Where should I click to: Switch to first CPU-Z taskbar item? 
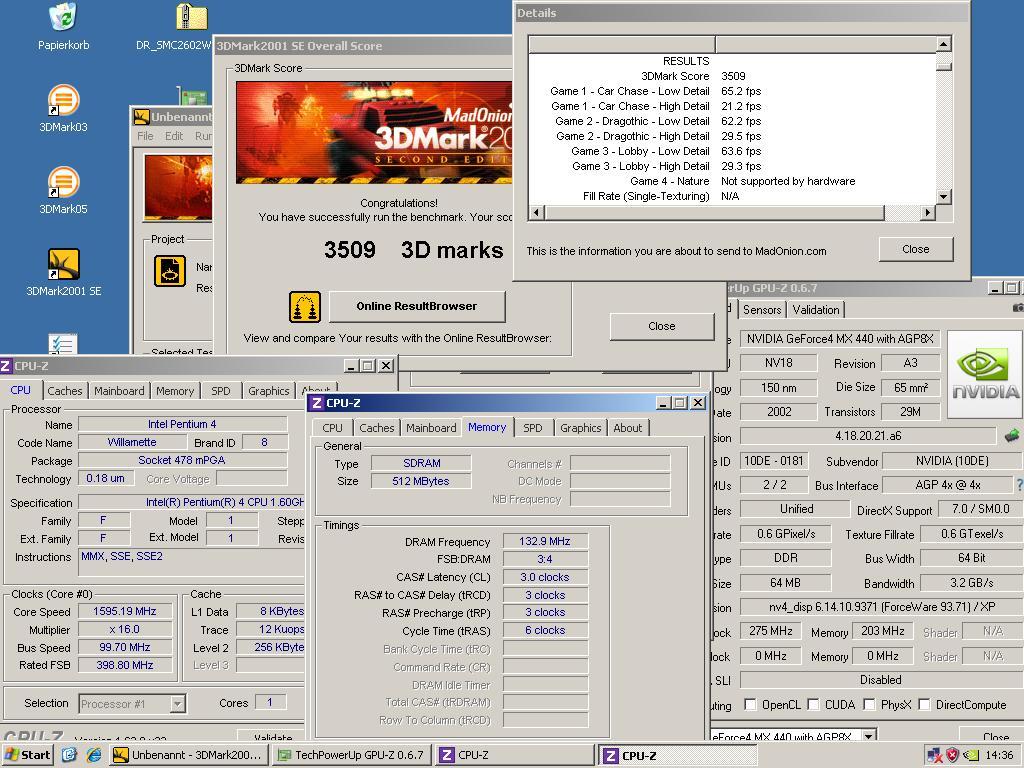(x=513, y=755)
